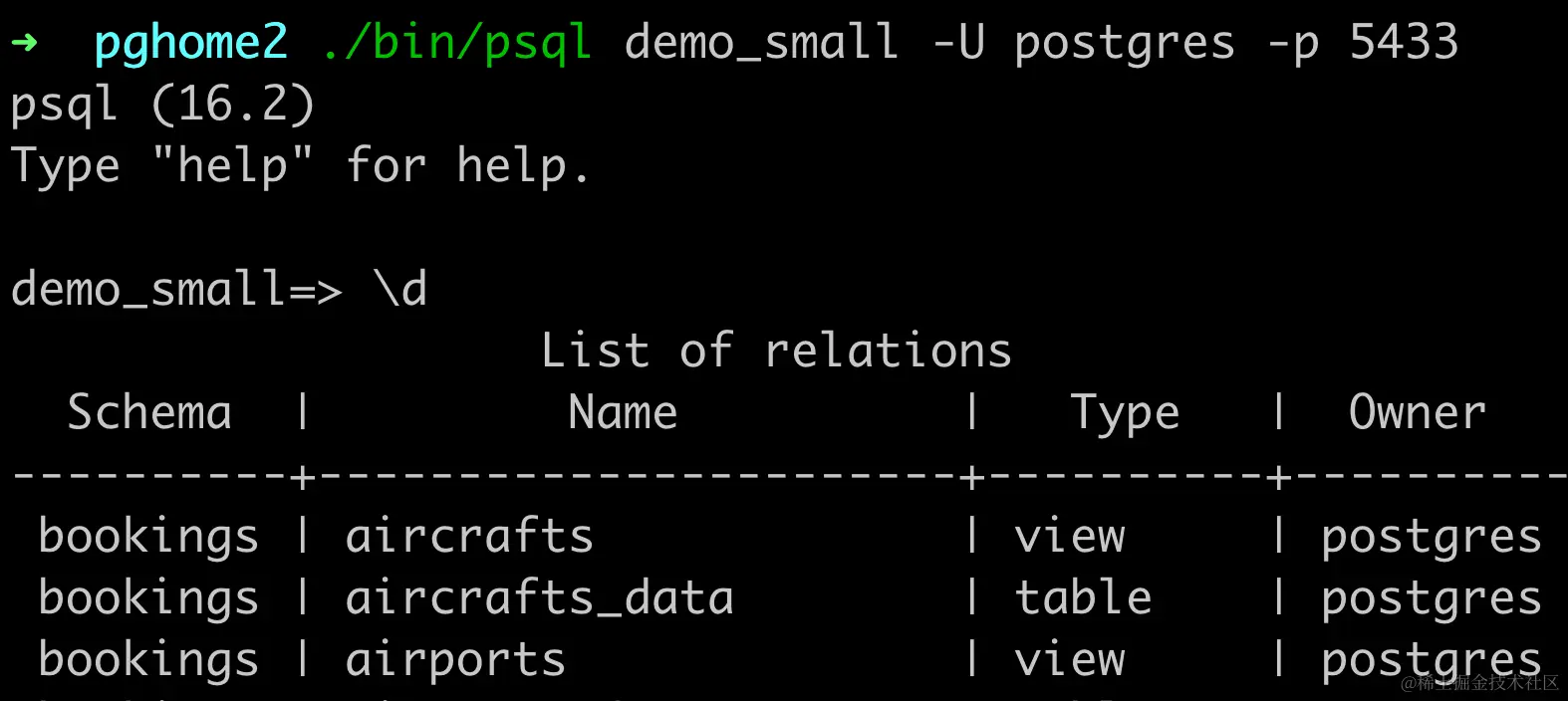Click the 'Owner' column header

[1417, 412]
